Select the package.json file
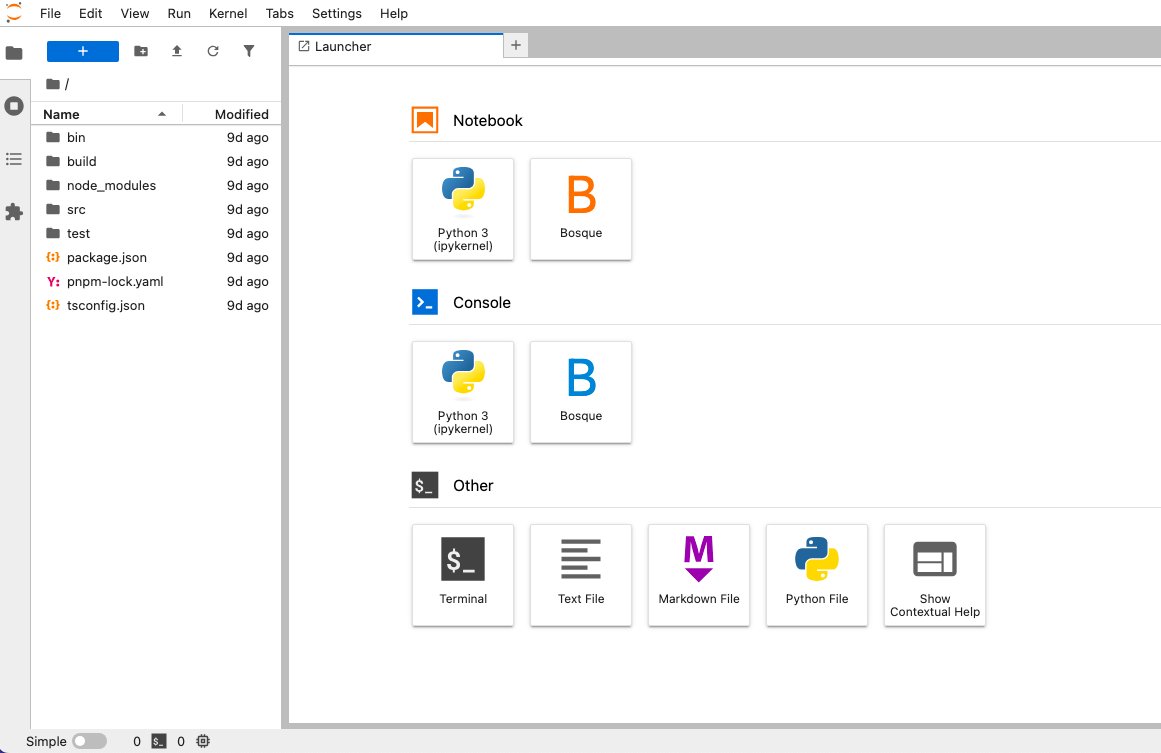This screenshot has width=1161, height=753. pos(156,258)
